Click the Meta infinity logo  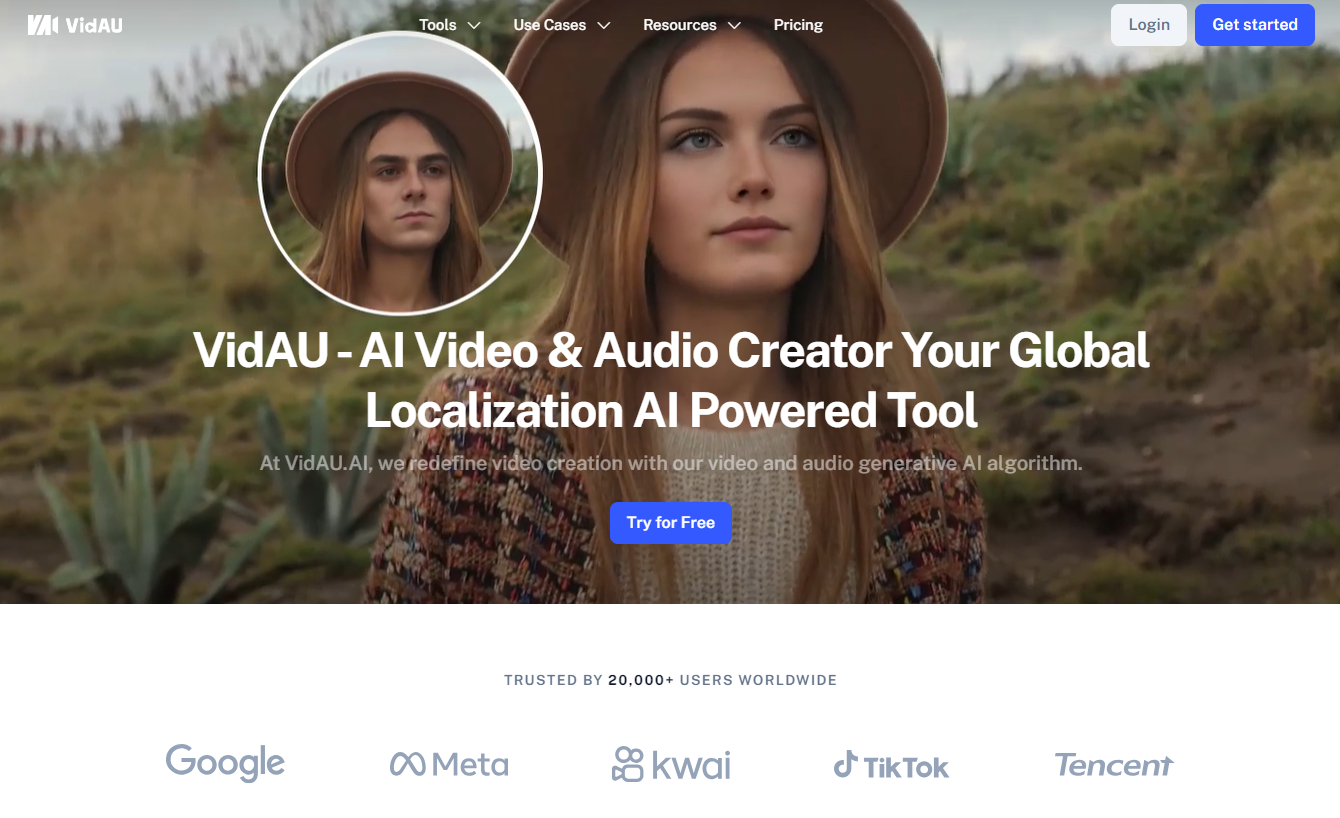click(x=407, y=765)
